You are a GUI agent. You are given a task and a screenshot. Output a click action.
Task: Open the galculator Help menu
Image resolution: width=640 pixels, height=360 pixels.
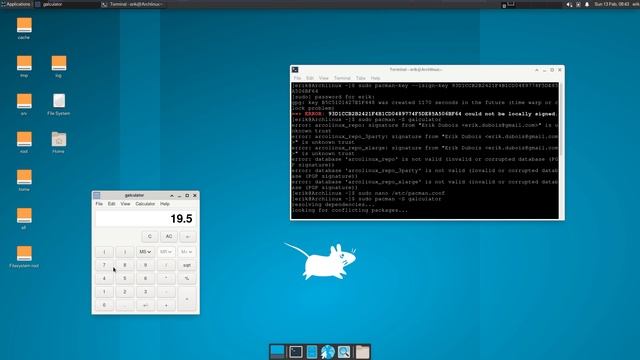(x=165, y=204)
